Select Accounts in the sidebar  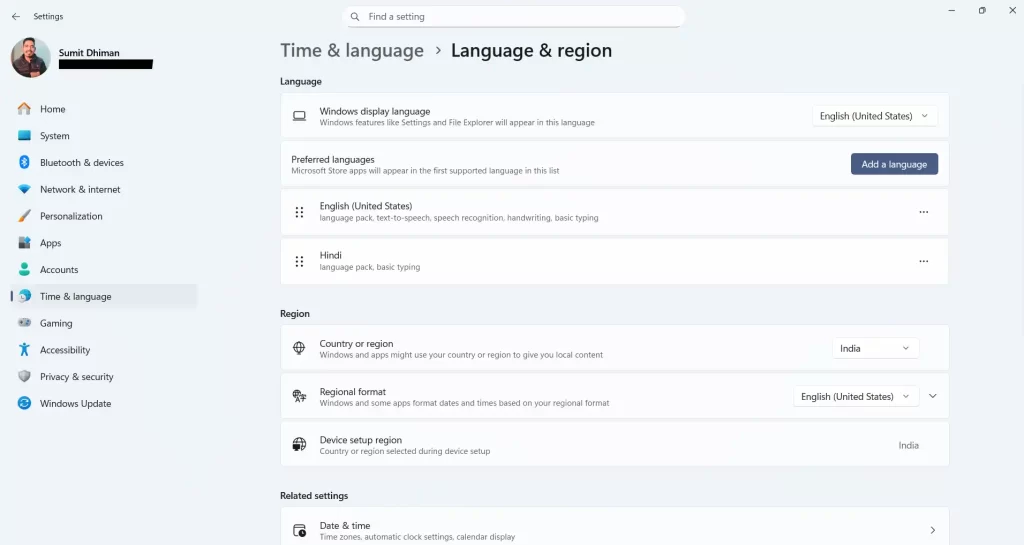click(x=59, y=270)
